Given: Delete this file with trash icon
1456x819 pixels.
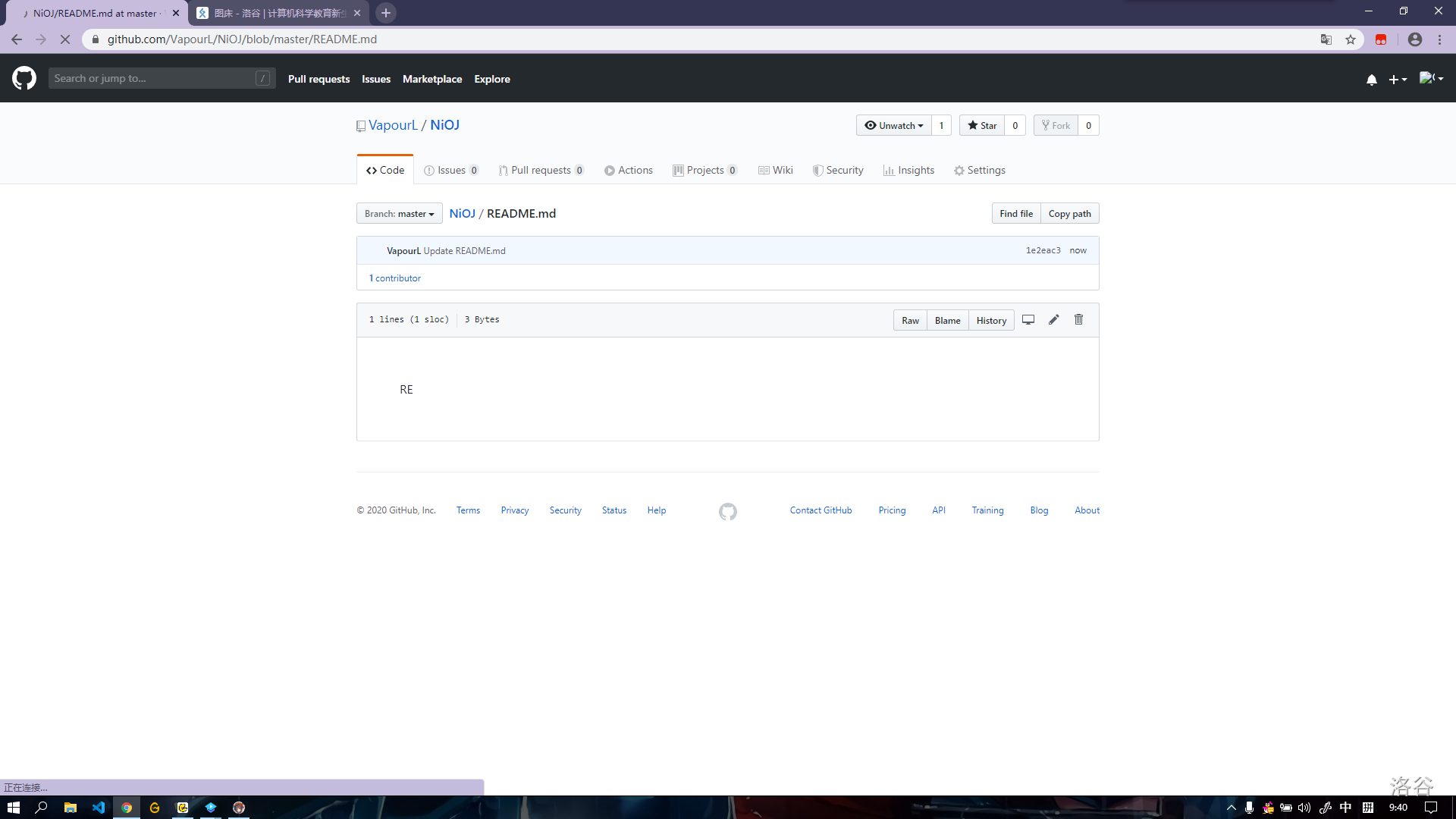Looking at the screenshot, I should [x=1078, y=320].
